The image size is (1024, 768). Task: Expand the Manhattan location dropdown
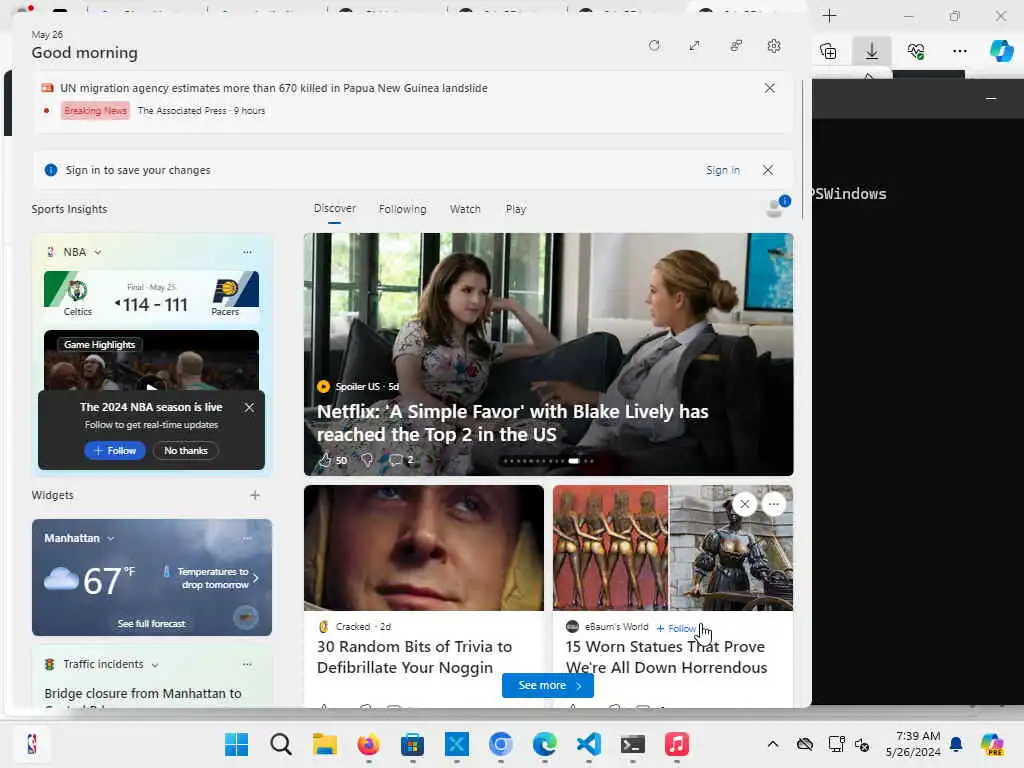pyautogui.click(x=110, y=539)
